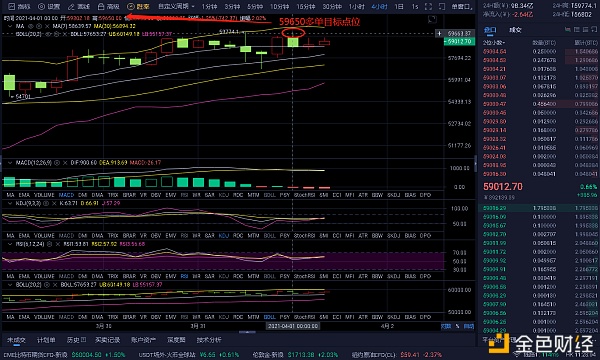600x360 pixels.
Task: Select the 1s interval
Action: (x=415, y=7)
